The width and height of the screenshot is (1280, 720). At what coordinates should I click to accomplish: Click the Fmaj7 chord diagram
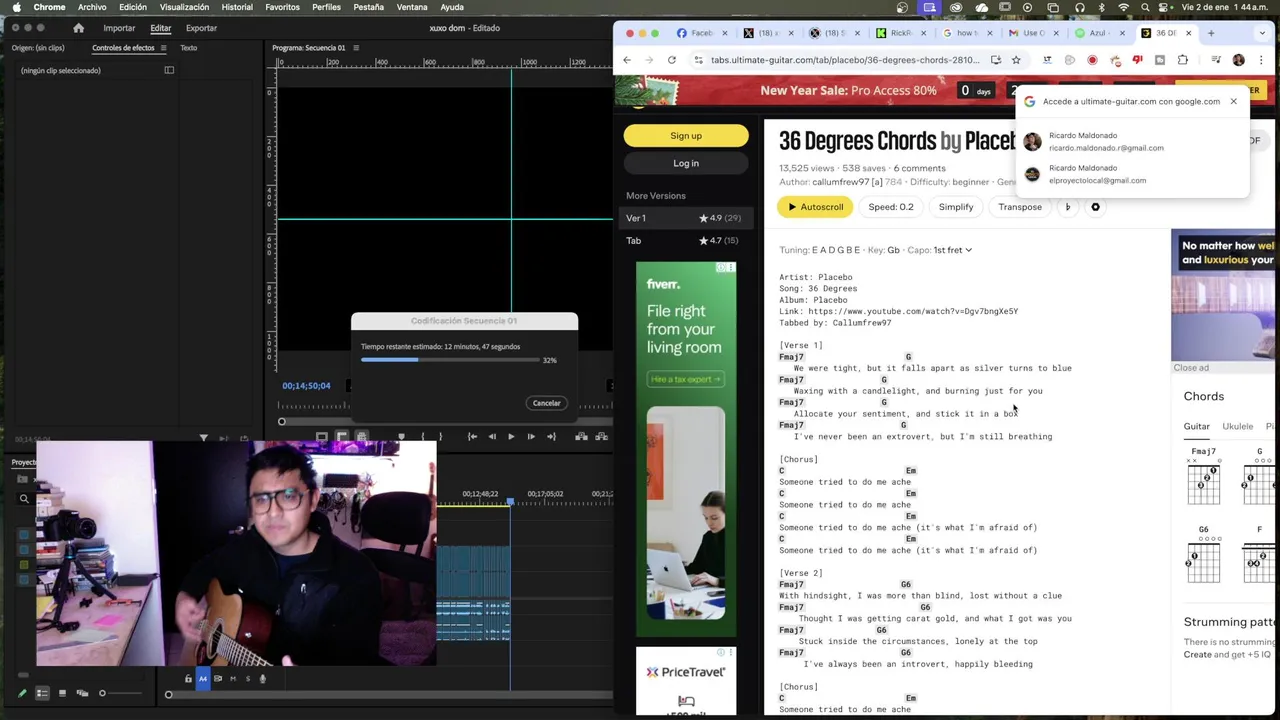[x=1203, y=480]
